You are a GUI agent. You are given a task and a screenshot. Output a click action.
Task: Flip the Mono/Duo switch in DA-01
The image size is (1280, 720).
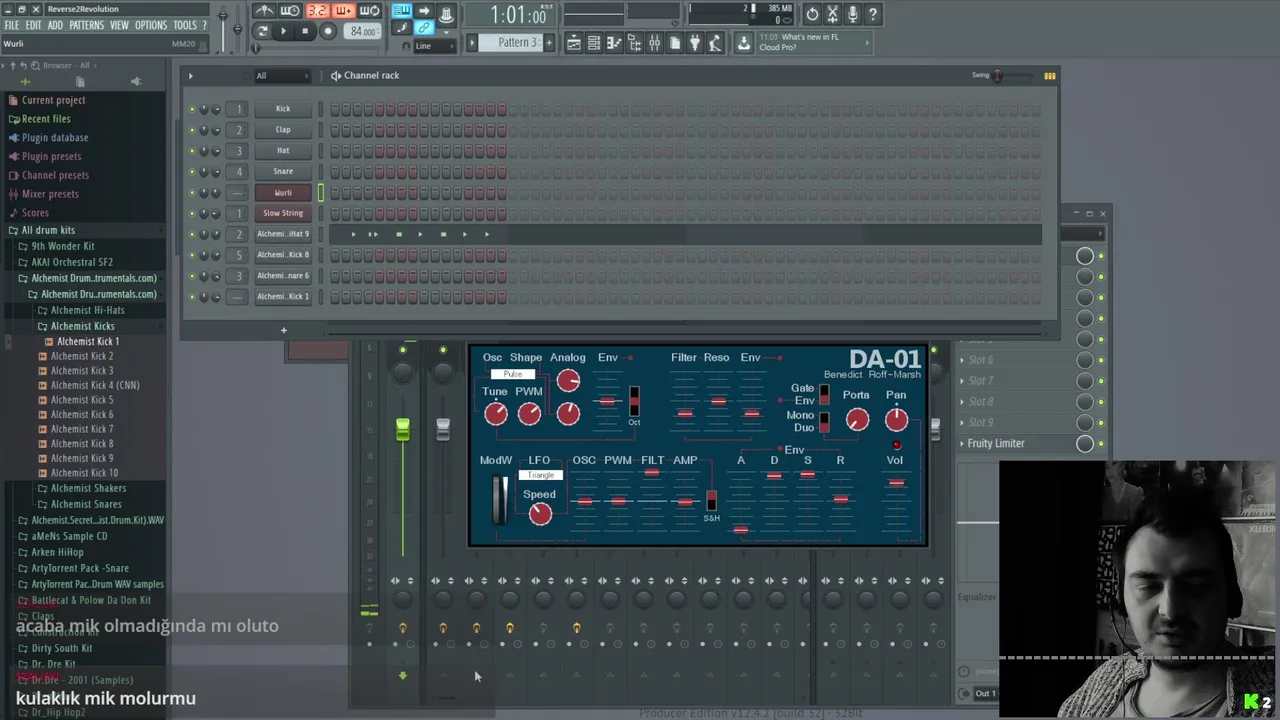pos(824,422)
